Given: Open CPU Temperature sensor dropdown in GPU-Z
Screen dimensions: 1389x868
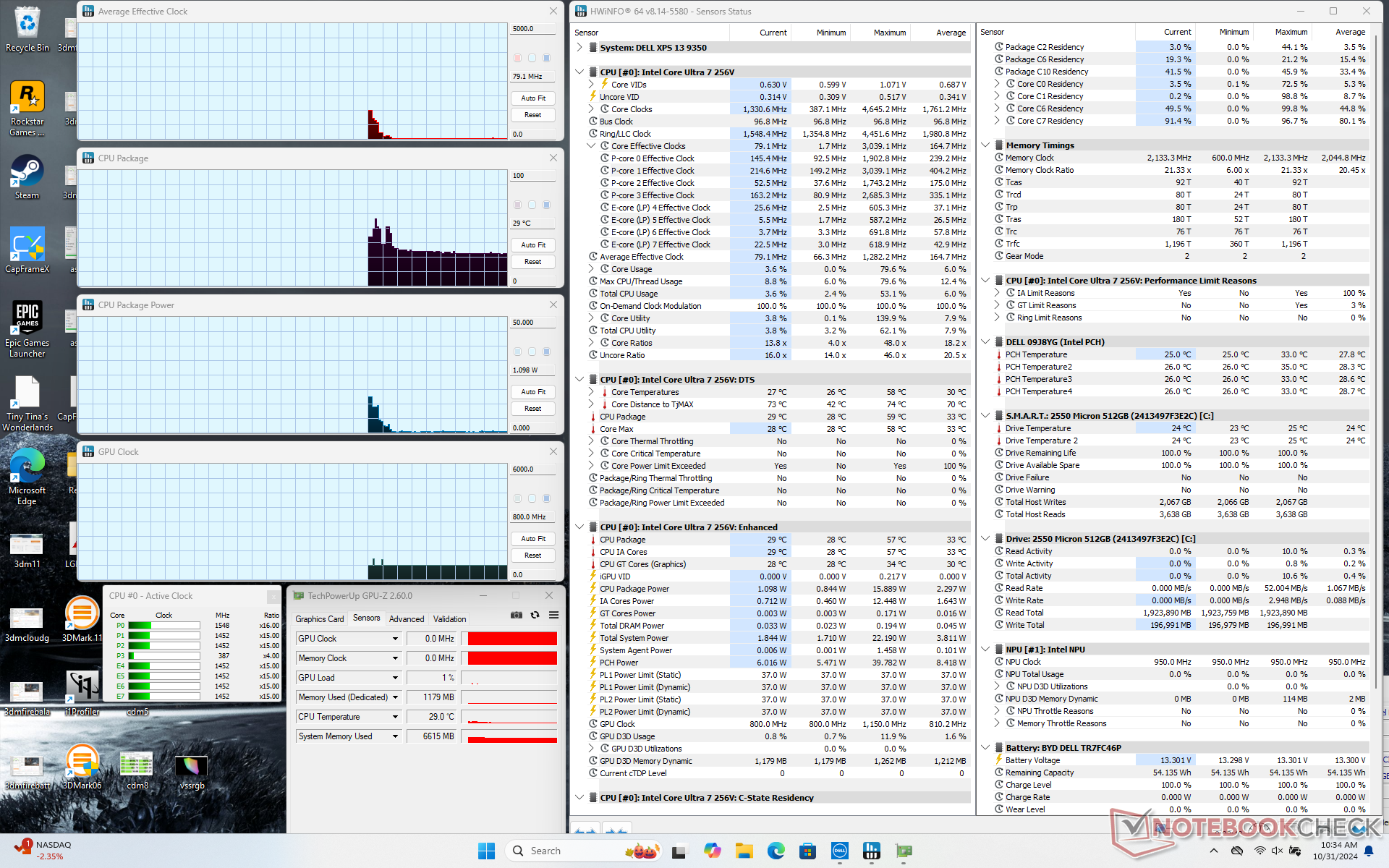Looking at the screenshot, I should 395,717.
